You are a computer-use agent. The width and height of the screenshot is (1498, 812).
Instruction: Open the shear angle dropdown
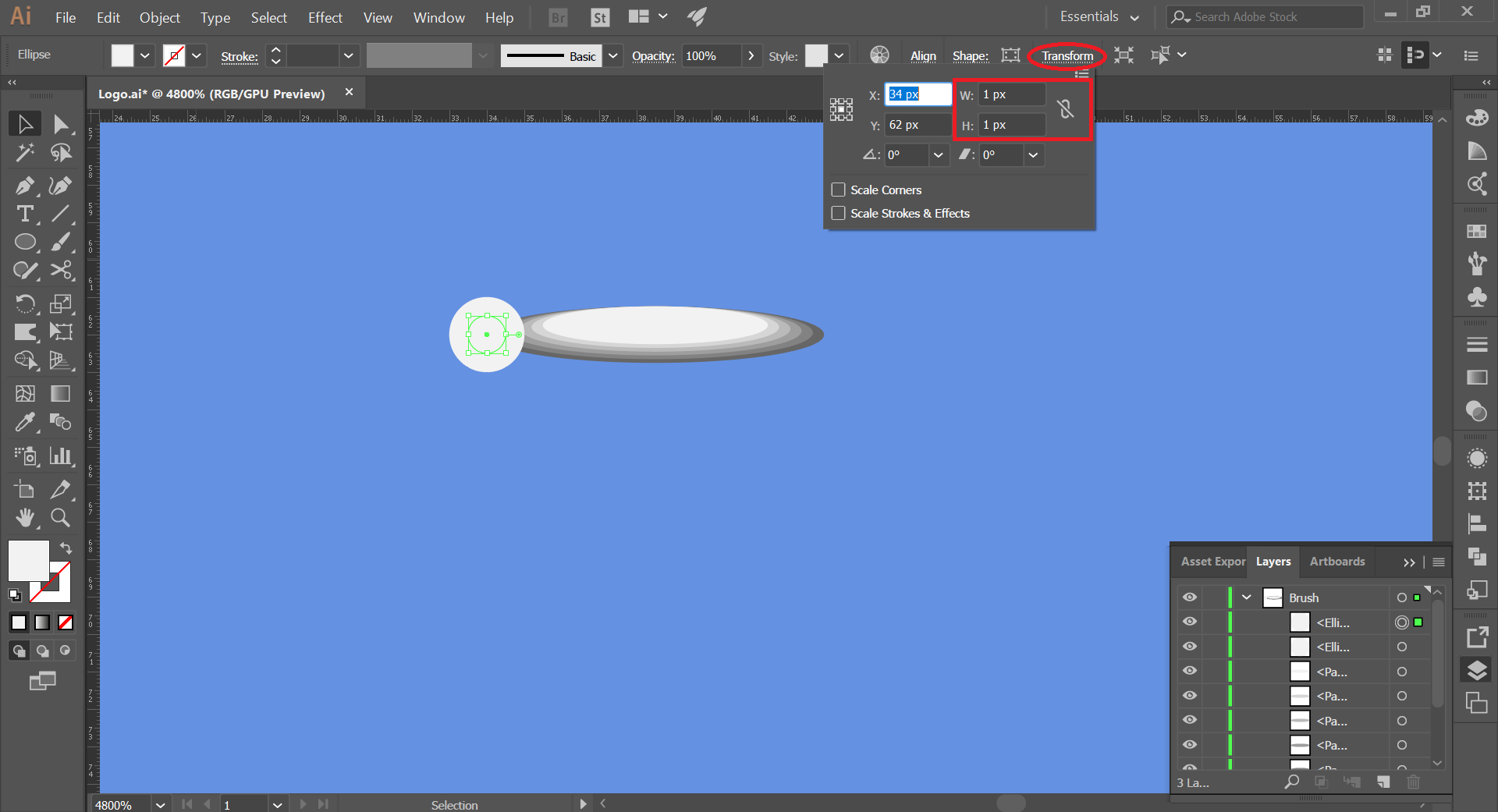(1033, 155)
